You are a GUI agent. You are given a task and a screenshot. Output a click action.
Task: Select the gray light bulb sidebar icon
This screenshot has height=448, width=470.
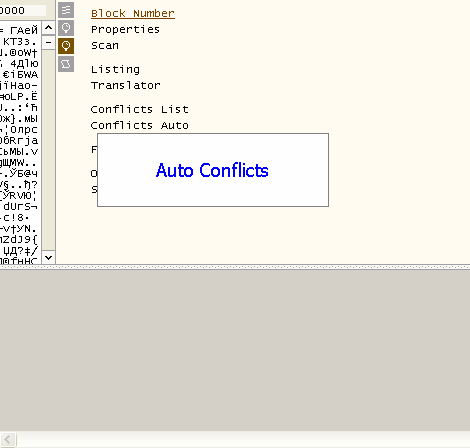coord(66,28)
